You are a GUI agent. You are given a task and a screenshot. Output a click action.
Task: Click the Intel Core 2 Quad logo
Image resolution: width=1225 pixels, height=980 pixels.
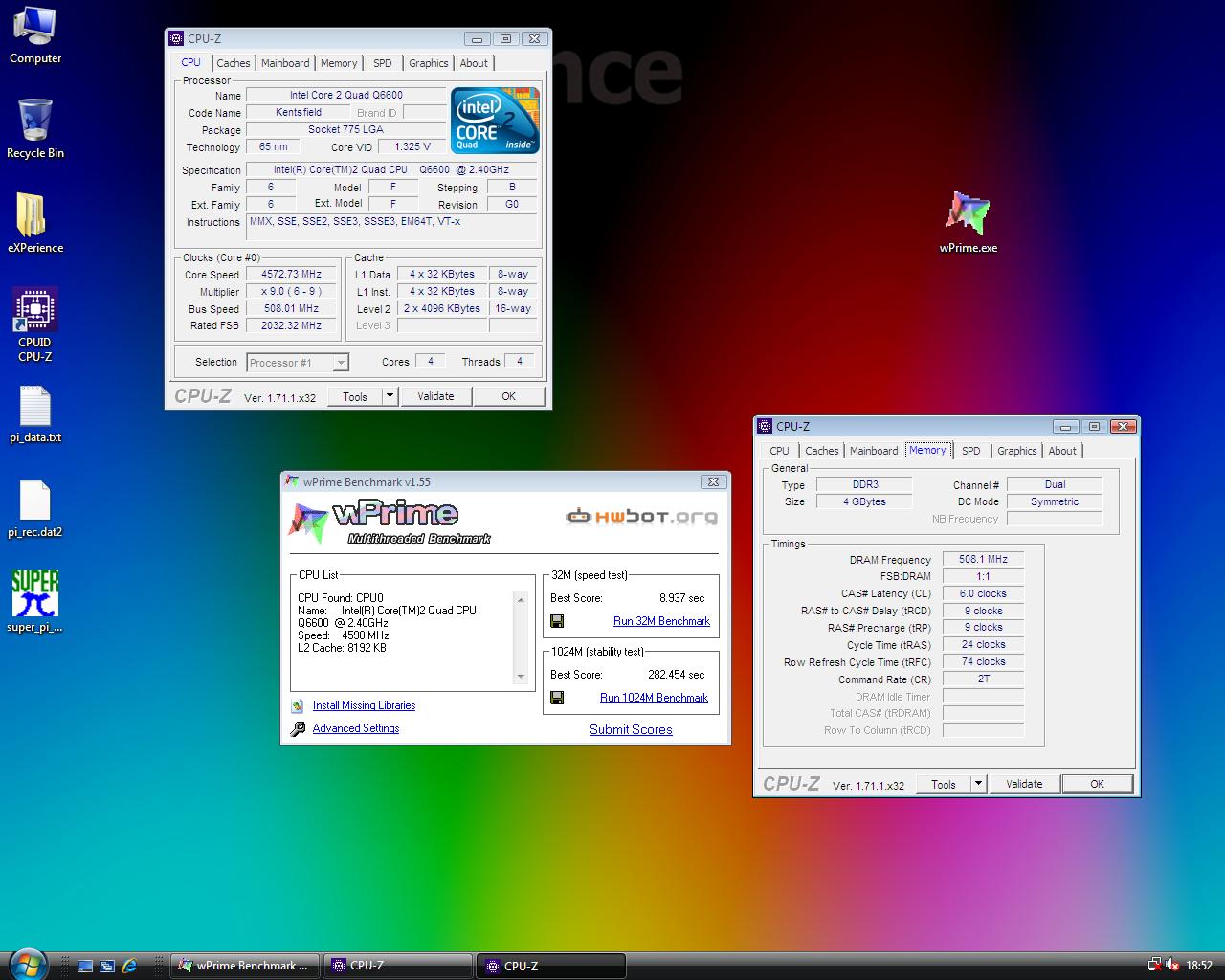point(495,121)
